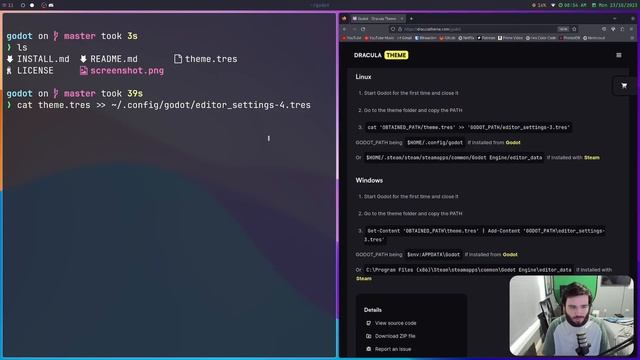Click the zoom level indicator in address bar
This screenshot has width=640, height=360.
(563, 29)
